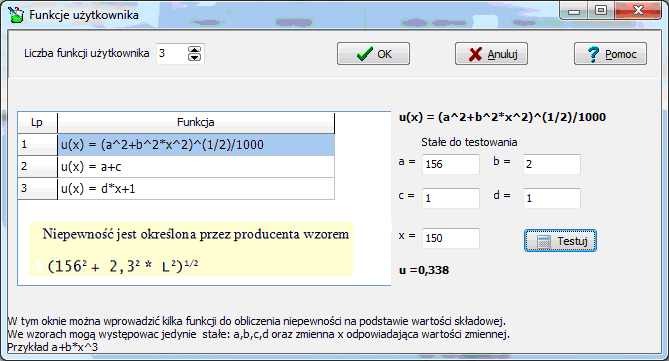Click the Funkcja column header
The image size is (669, 361).
click(196, 123)
